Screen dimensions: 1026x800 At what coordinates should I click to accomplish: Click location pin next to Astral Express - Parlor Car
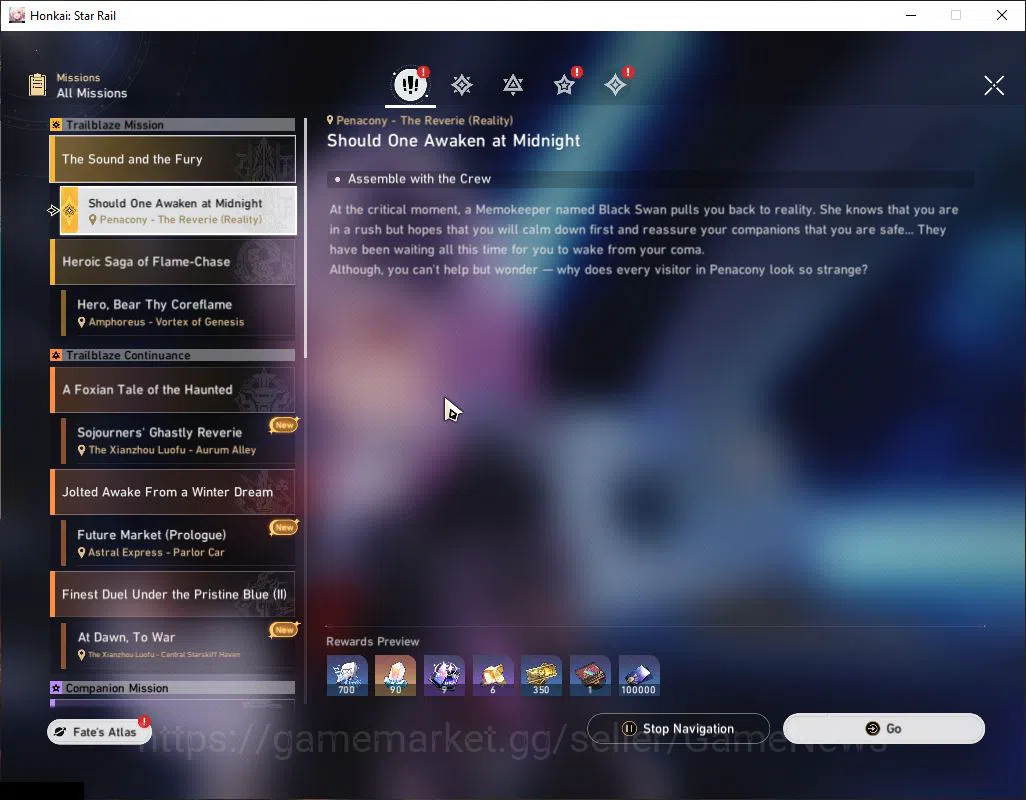[x=82, y=552]
